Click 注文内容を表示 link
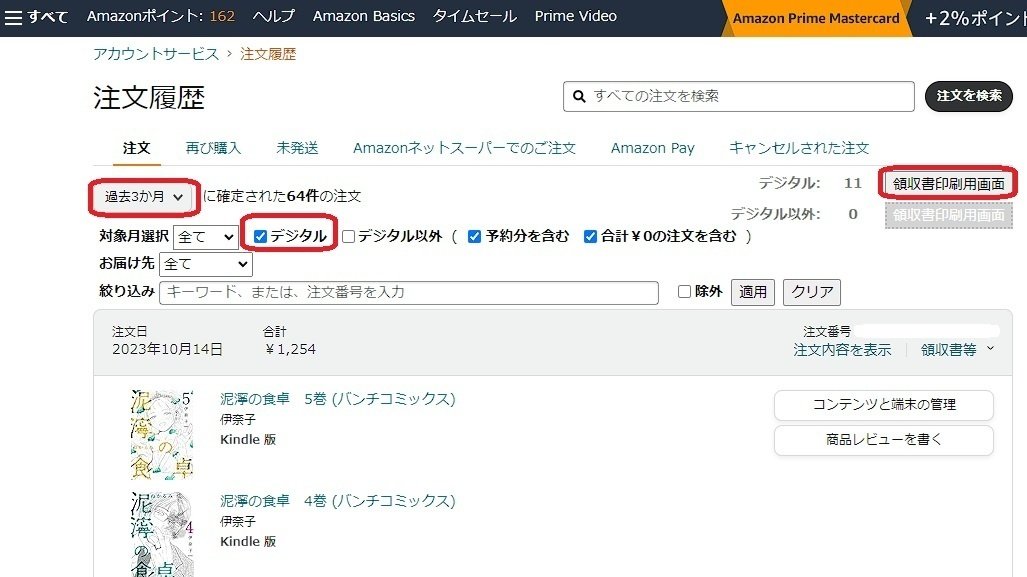This screenshot has width=1027, height=577. point(842,350)
